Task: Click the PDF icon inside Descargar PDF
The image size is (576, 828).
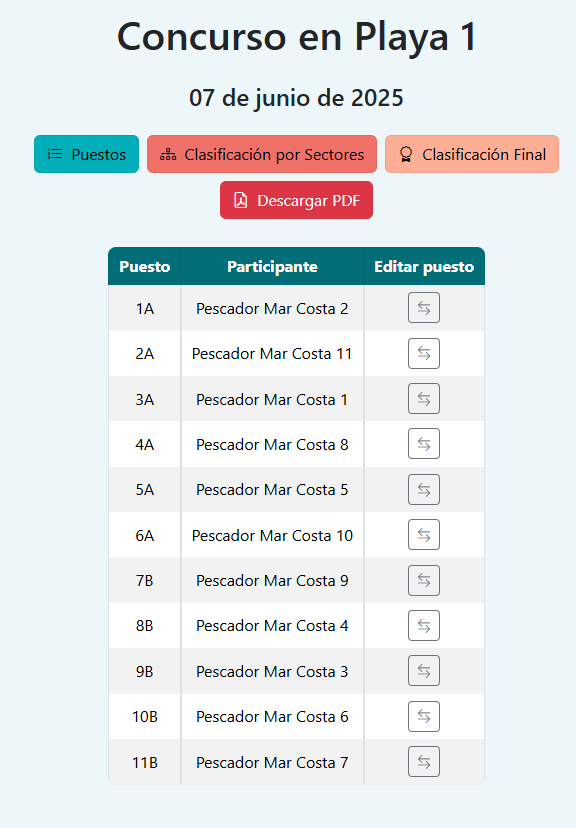Action: click(x=240, y=200)
